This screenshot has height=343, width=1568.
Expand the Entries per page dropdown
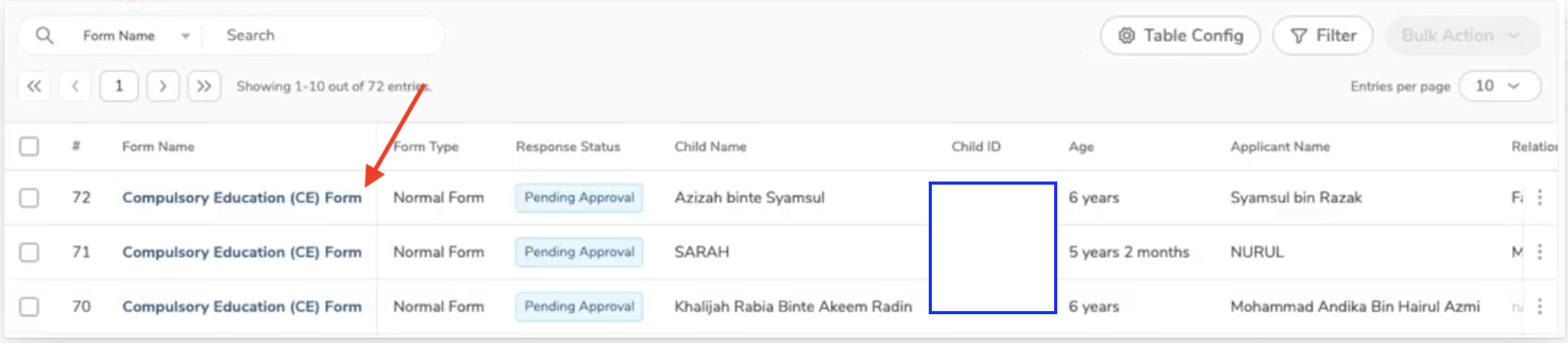(1499, 86)
